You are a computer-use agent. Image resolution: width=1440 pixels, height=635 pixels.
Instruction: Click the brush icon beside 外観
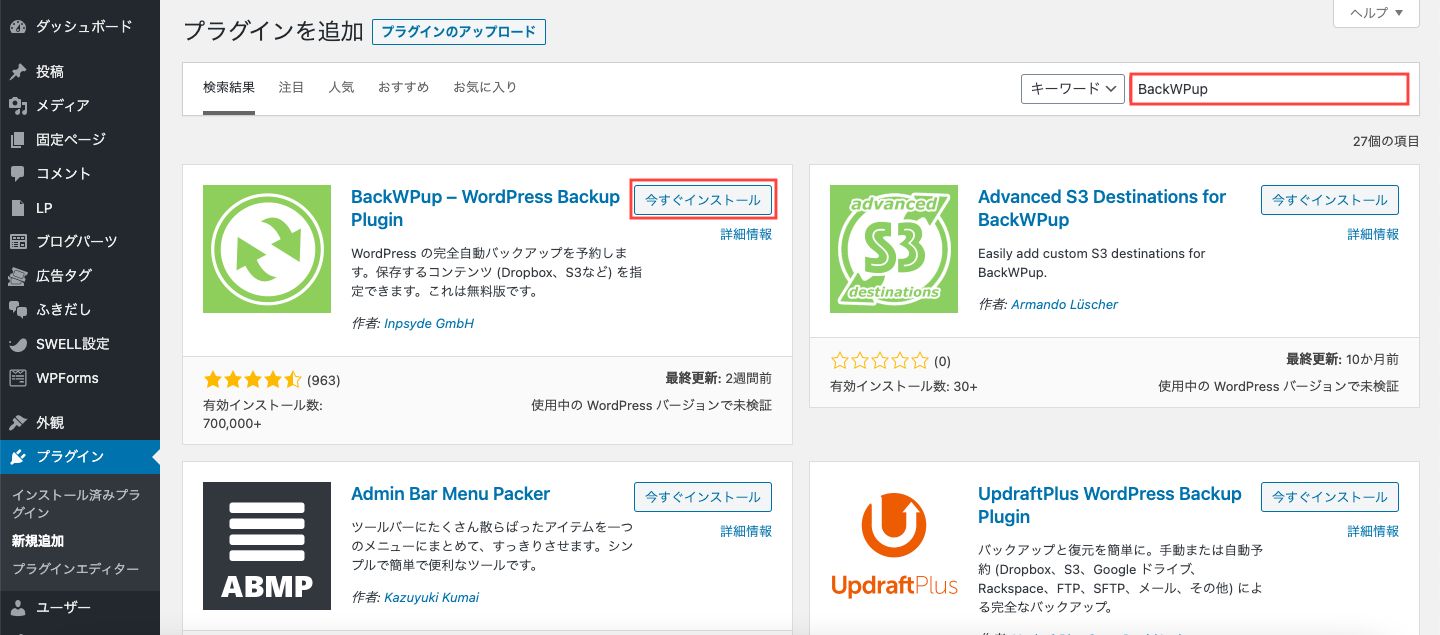click(x=17, y=423)
